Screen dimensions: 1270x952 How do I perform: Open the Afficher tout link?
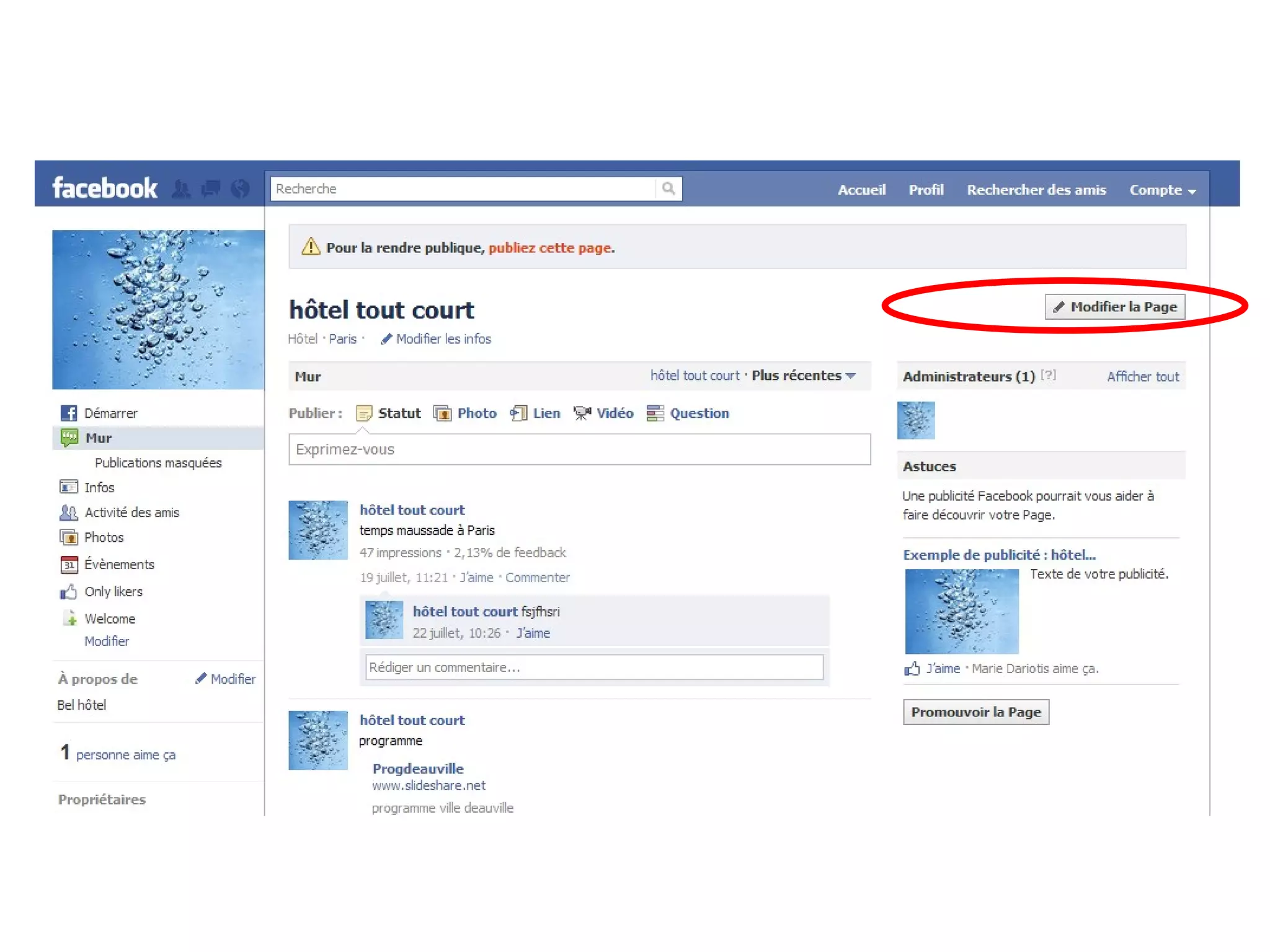click(x=1142, y=377)
